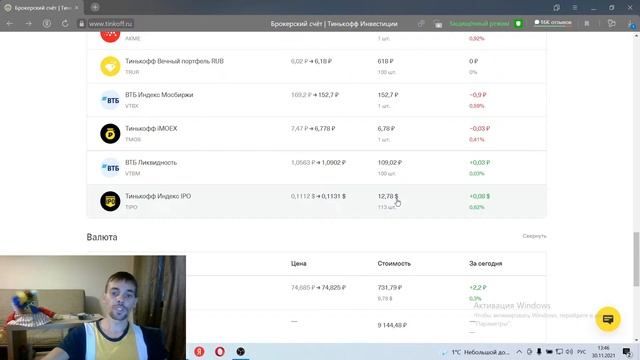
Task: Open the Windows notification center icon
Action: point(627,352)
